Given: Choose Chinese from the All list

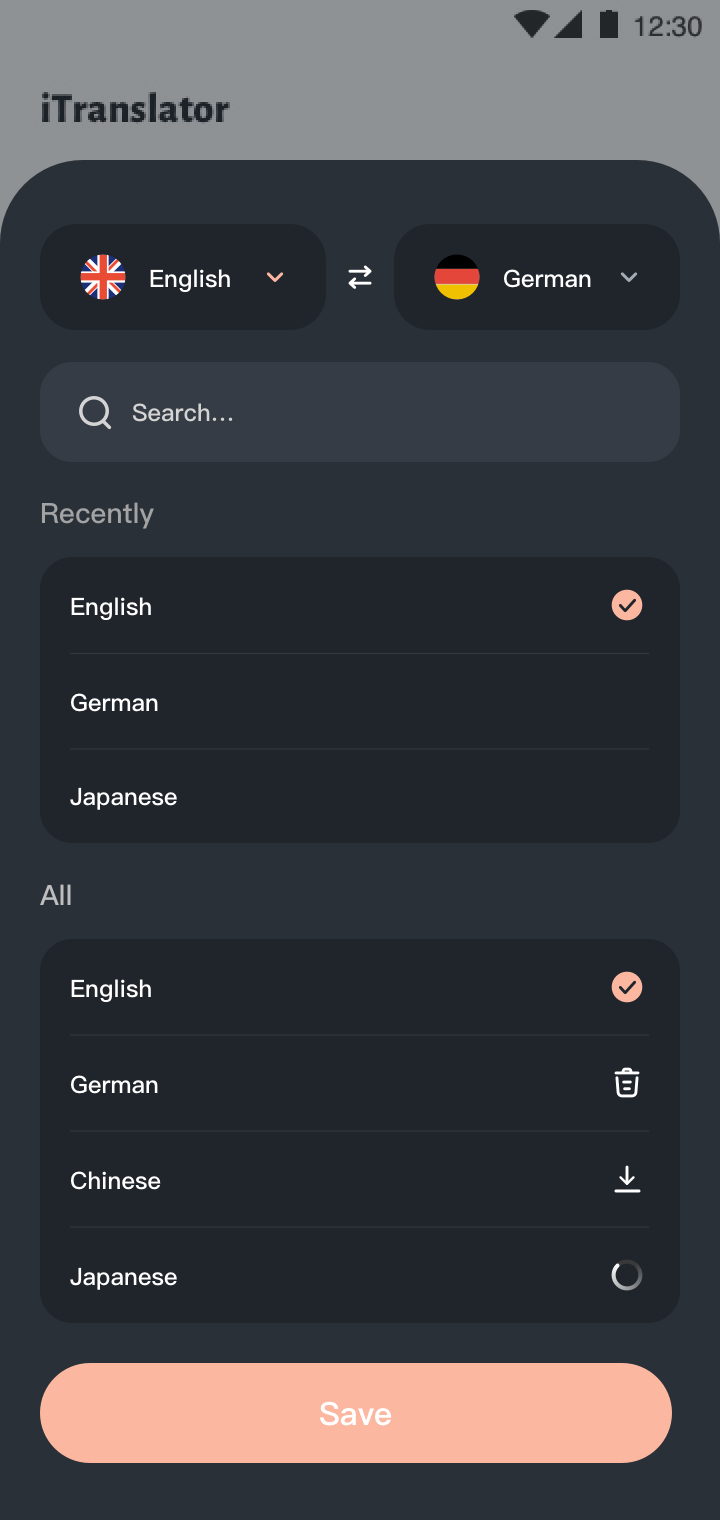Looking at the screenshot, I should pyautogui.click(x=116, y=1181).
